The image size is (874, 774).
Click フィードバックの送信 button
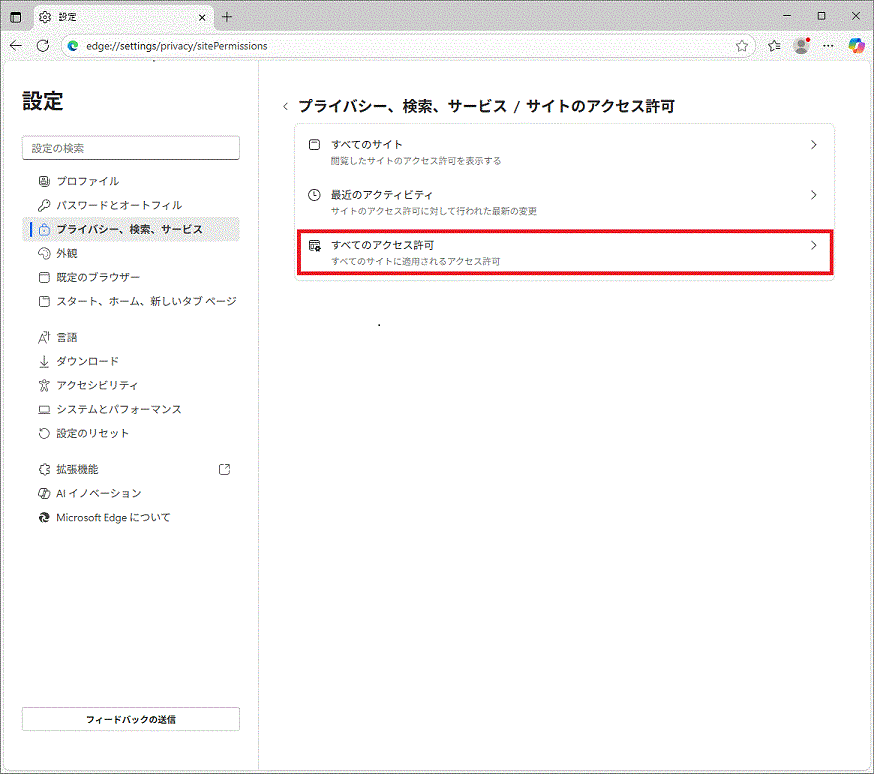coord(131,719)
